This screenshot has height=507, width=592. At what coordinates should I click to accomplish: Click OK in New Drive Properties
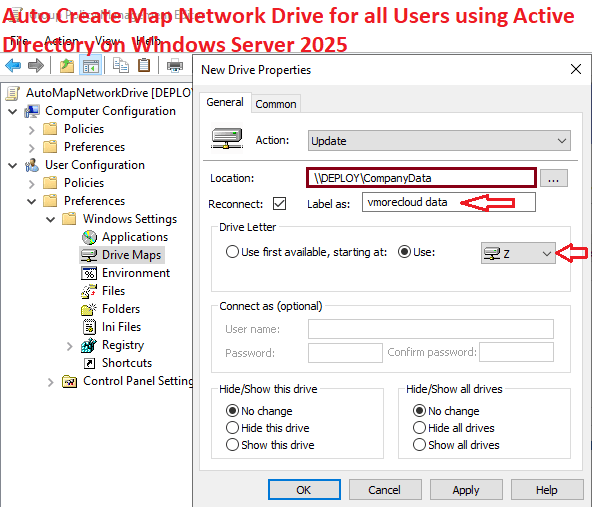pyautogui.click(x=304, y=490)
